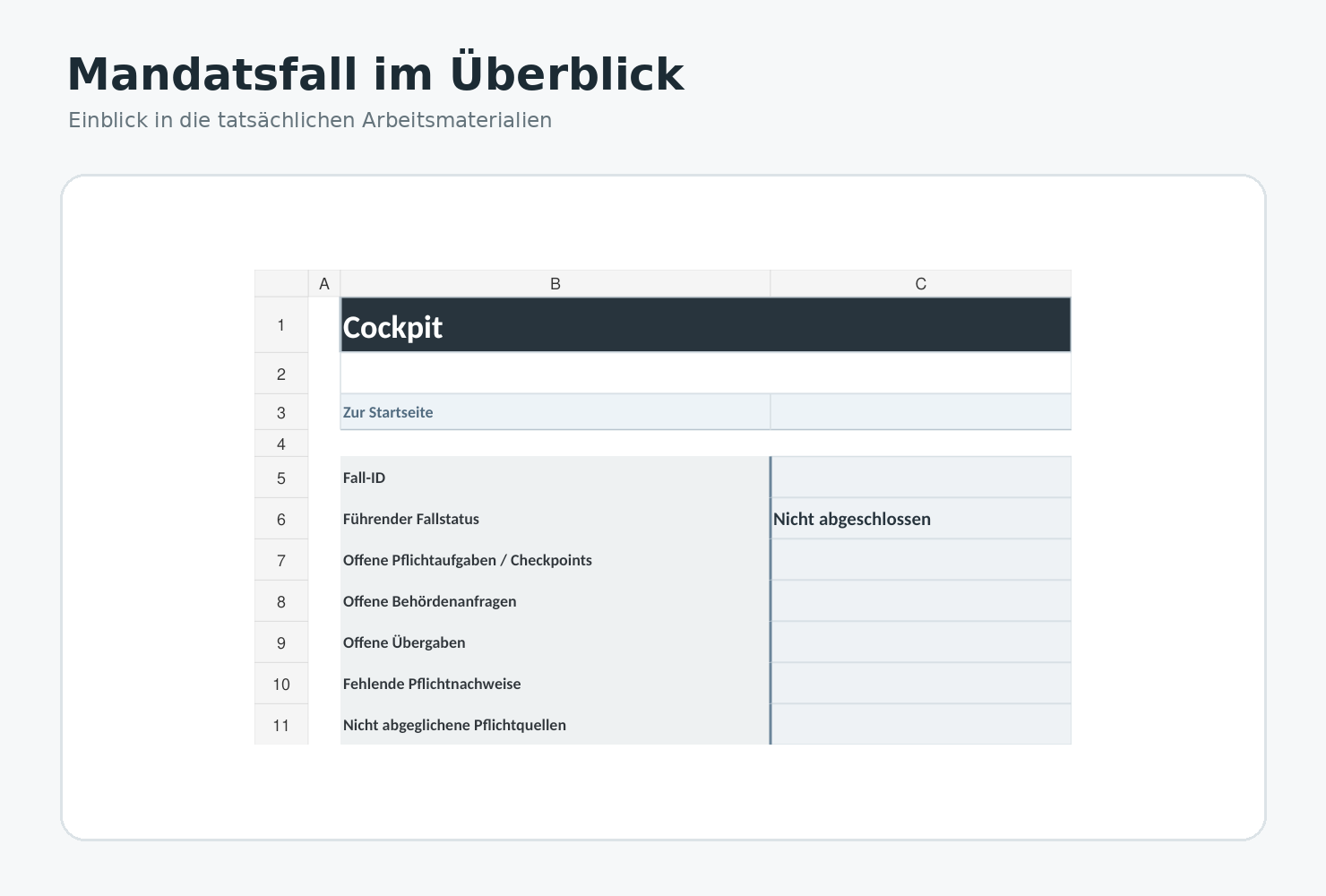The height and width of the screenshot is (896, 1326).
Task: Select column A header
Action: 324,284
